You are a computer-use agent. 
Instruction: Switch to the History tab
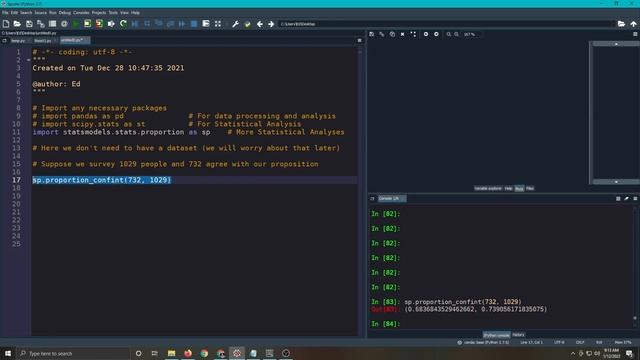point(518,335)
